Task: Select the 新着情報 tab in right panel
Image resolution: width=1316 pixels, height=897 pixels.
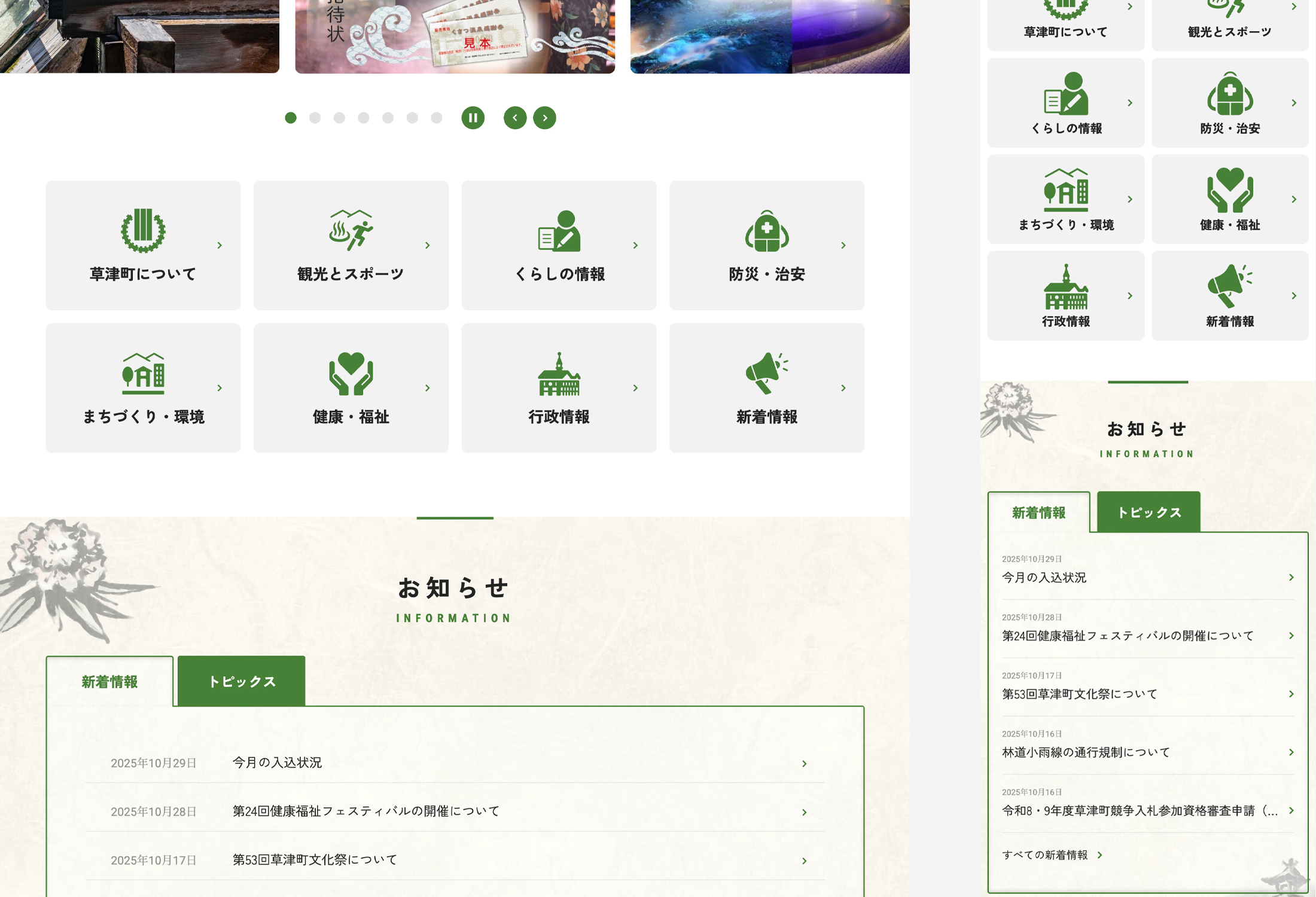Action: coord(1038,512)
